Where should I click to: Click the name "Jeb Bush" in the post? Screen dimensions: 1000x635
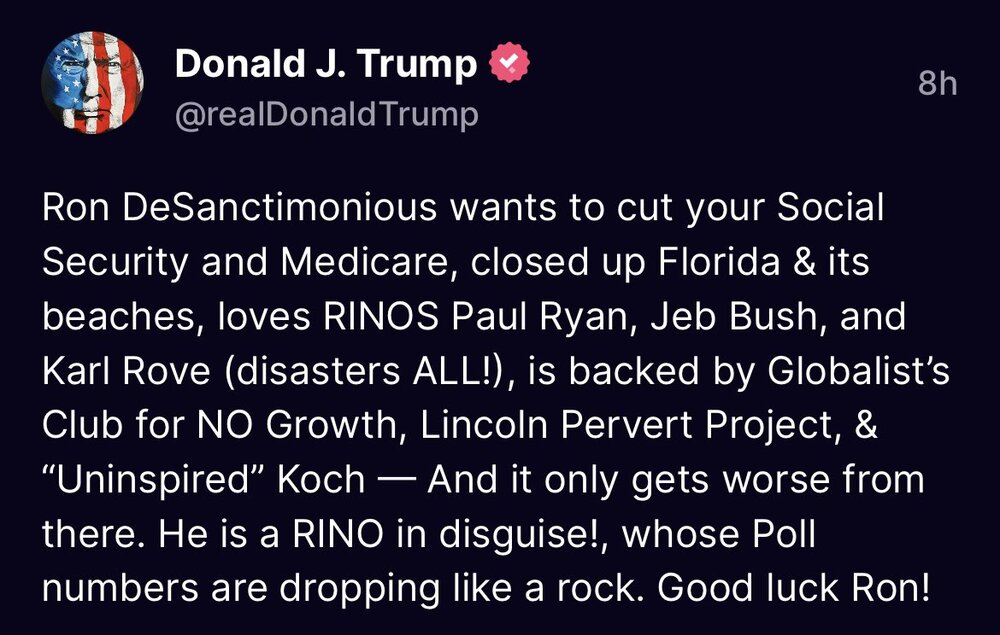coord(711,317)
